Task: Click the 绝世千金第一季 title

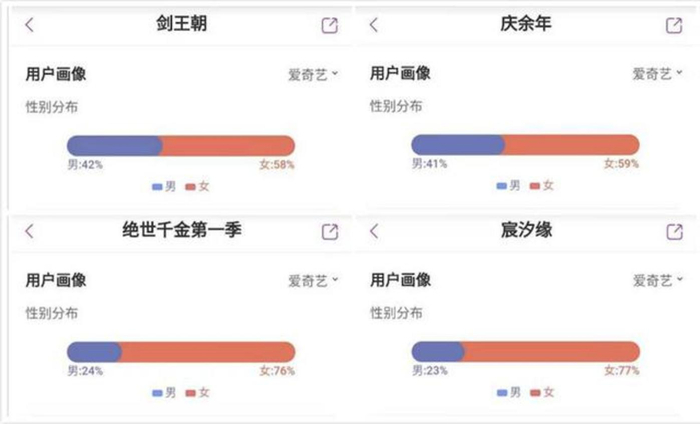Action: point(176,231)
